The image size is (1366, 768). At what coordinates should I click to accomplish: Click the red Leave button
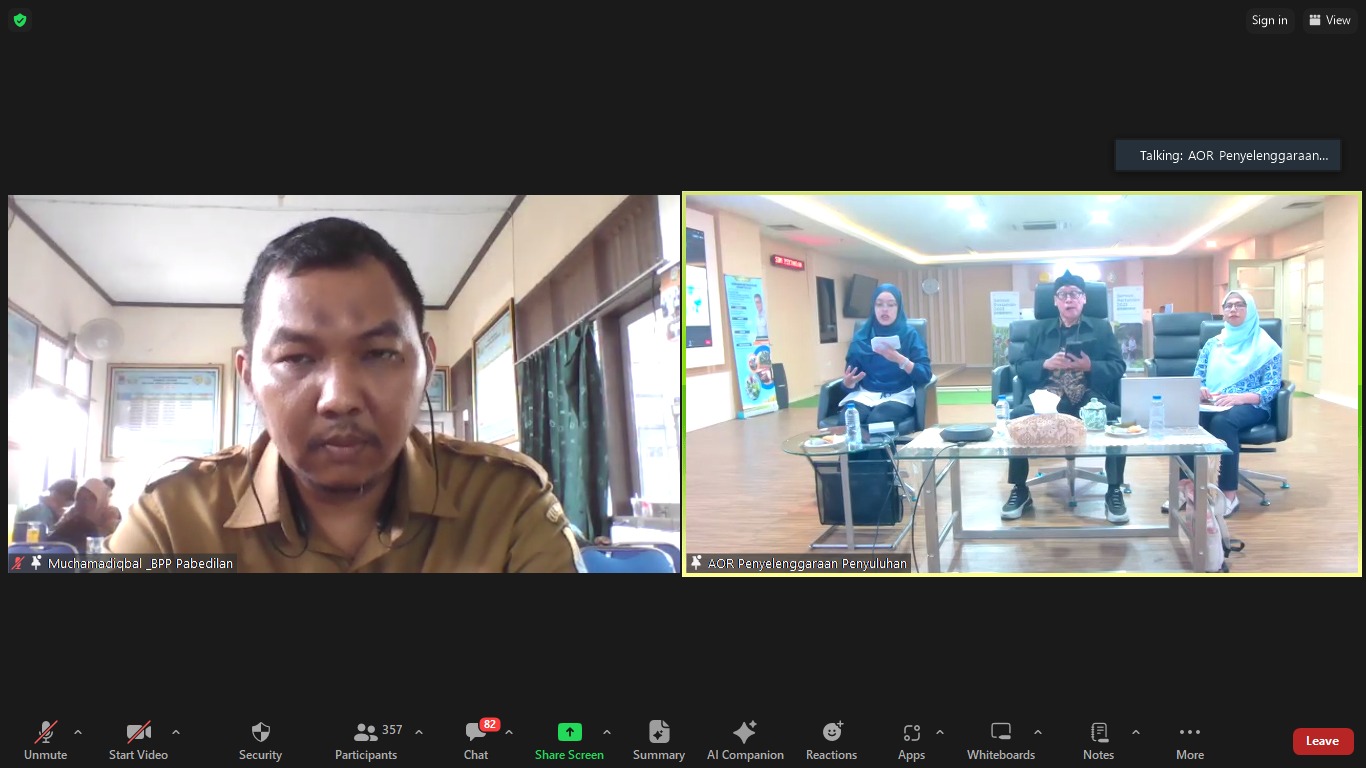tap(1323, 741)
